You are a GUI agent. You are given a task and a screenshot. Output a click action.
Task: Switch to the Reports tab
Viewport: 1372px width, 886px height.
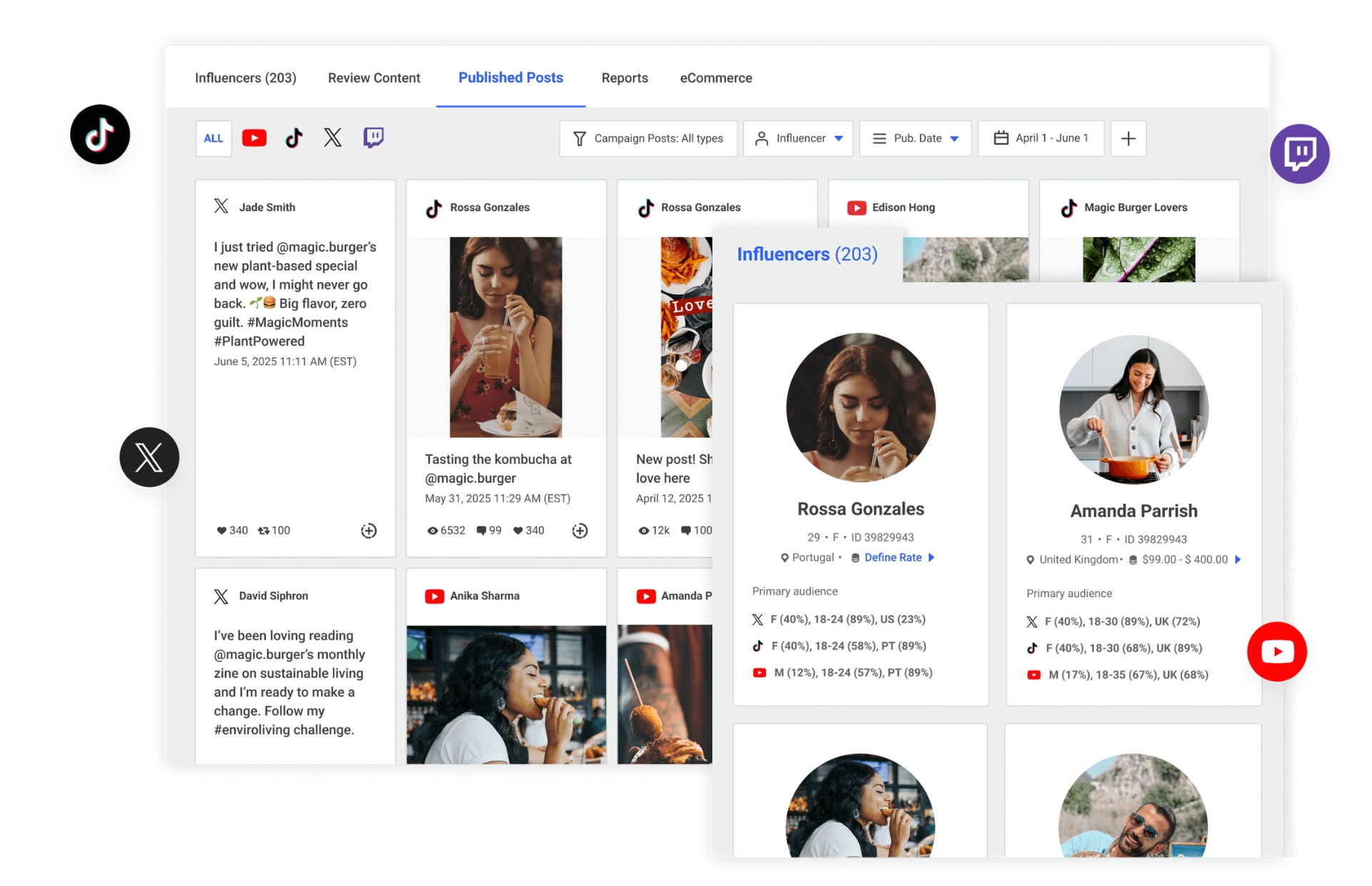[x=625, y=78]
